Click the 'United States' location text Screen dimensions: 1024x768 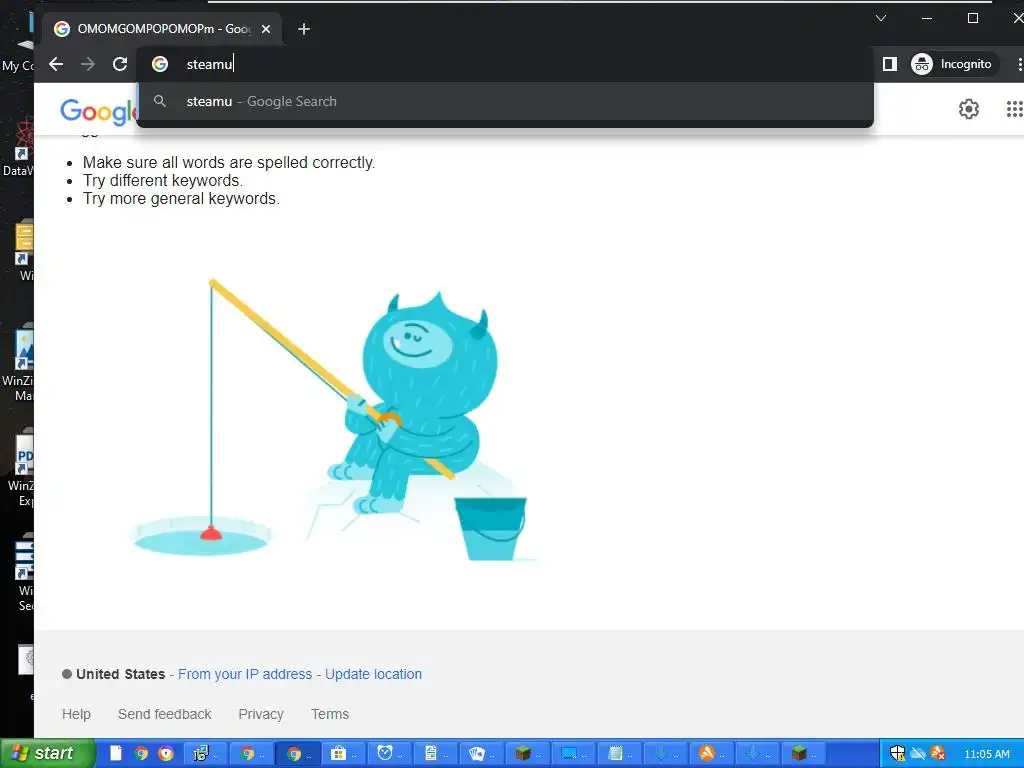[121, 674]
